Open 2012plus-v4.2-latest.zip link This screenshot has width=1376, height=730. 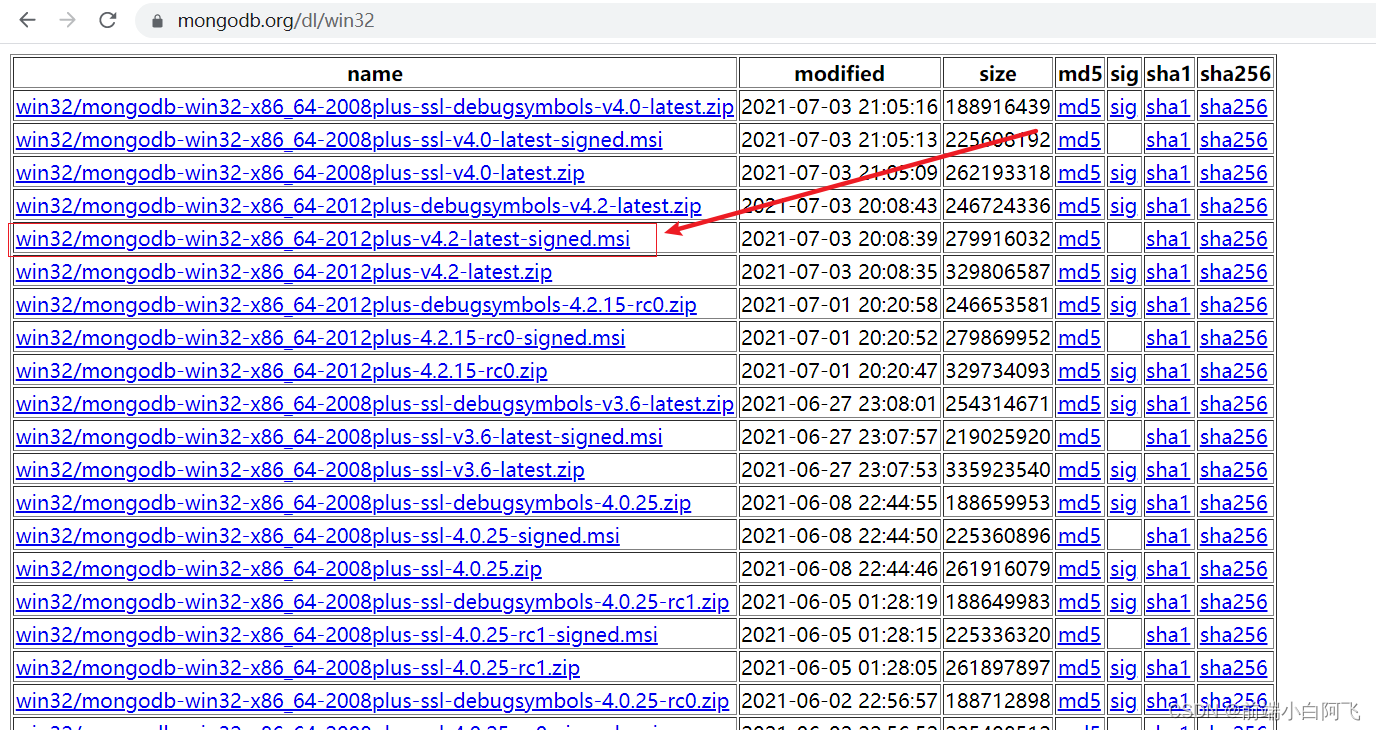coord(284,272)
